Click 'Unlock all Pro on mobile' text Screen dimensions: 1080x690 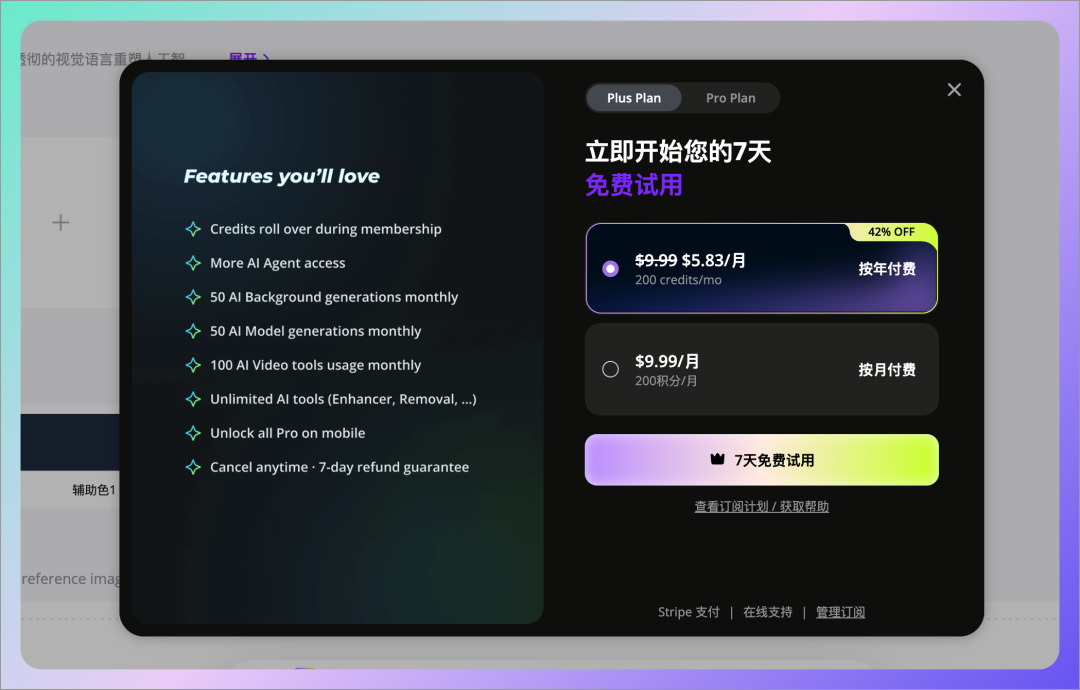(x=287, y=433)
